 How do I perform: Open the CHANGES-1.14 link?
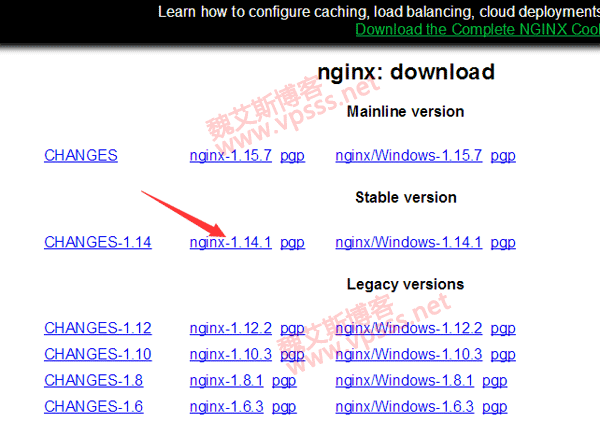point(97,242)
